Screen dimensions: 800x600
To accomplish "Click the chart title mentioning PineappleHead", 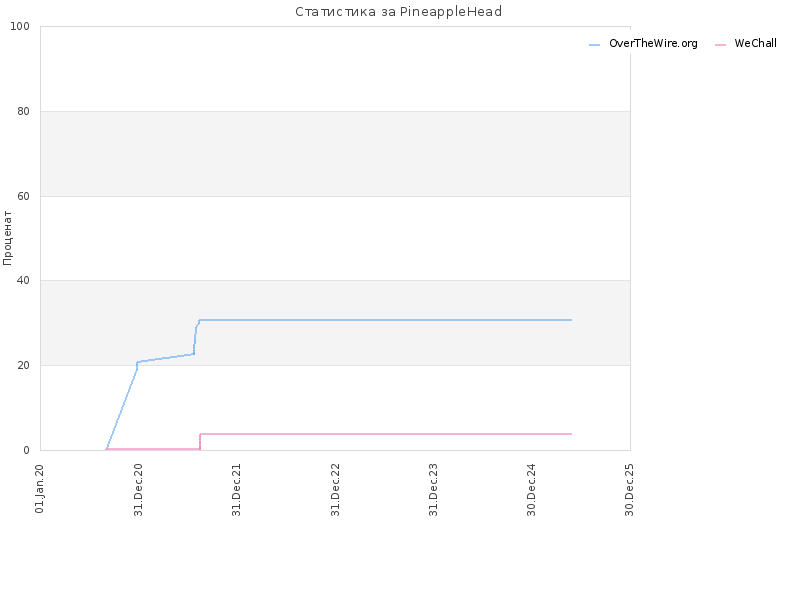I will point(398,12).
